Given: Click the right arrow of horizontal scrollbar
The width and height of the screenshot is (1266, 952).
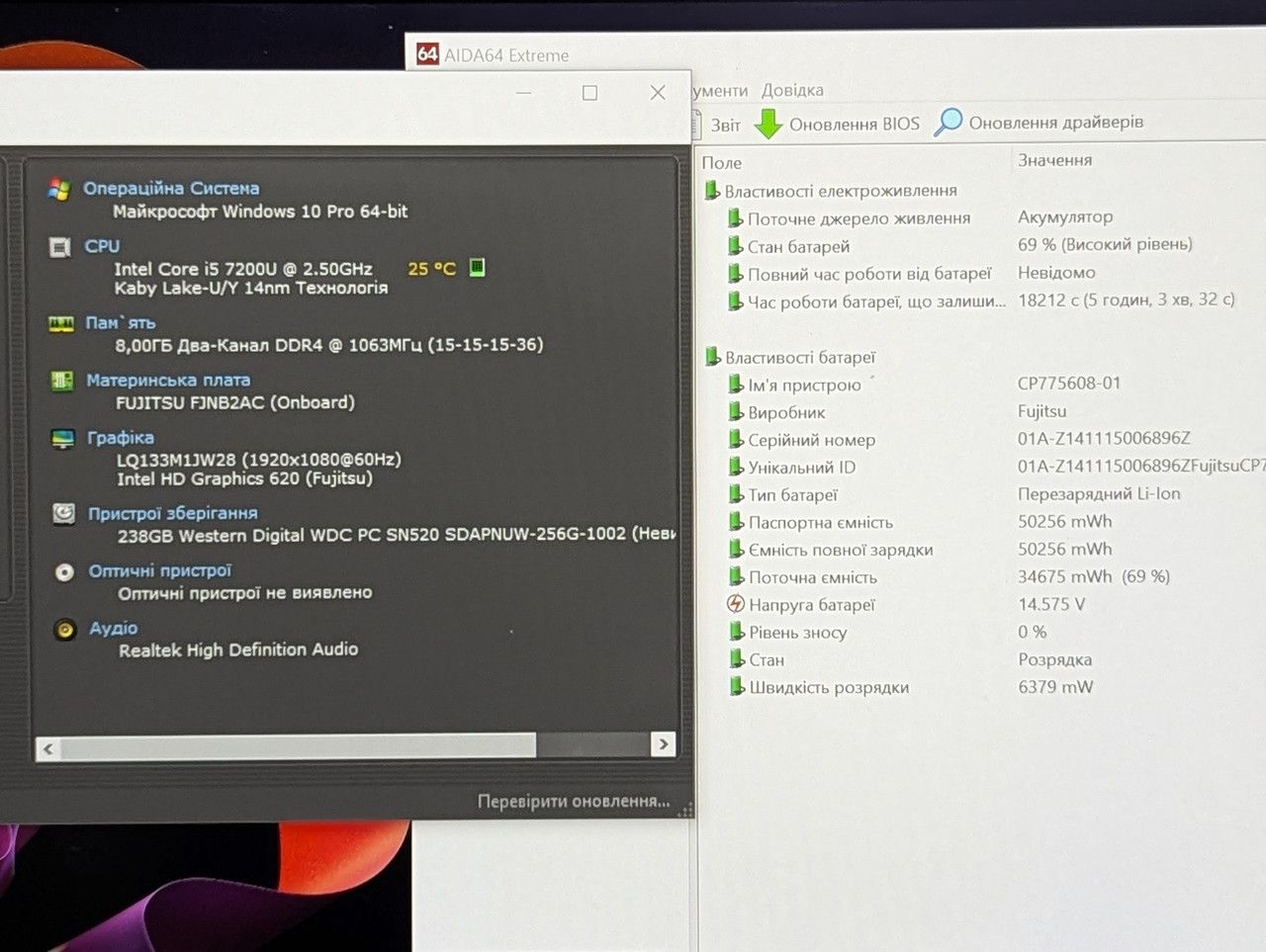Looking at the screenshot, I should pos(663,744).
